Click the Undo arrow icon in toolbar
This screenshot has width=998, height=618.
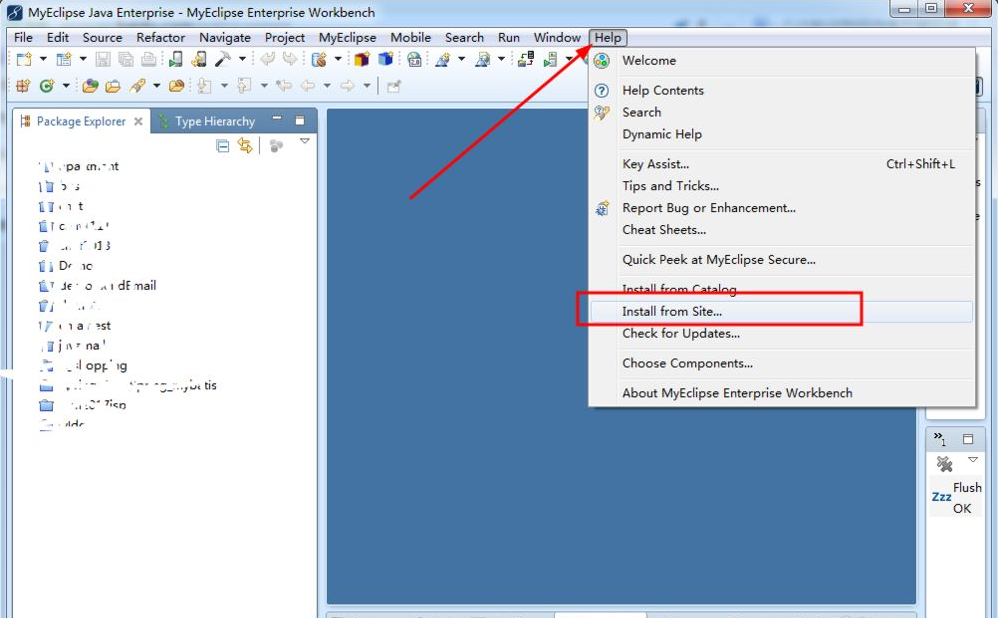click(267, 60)
